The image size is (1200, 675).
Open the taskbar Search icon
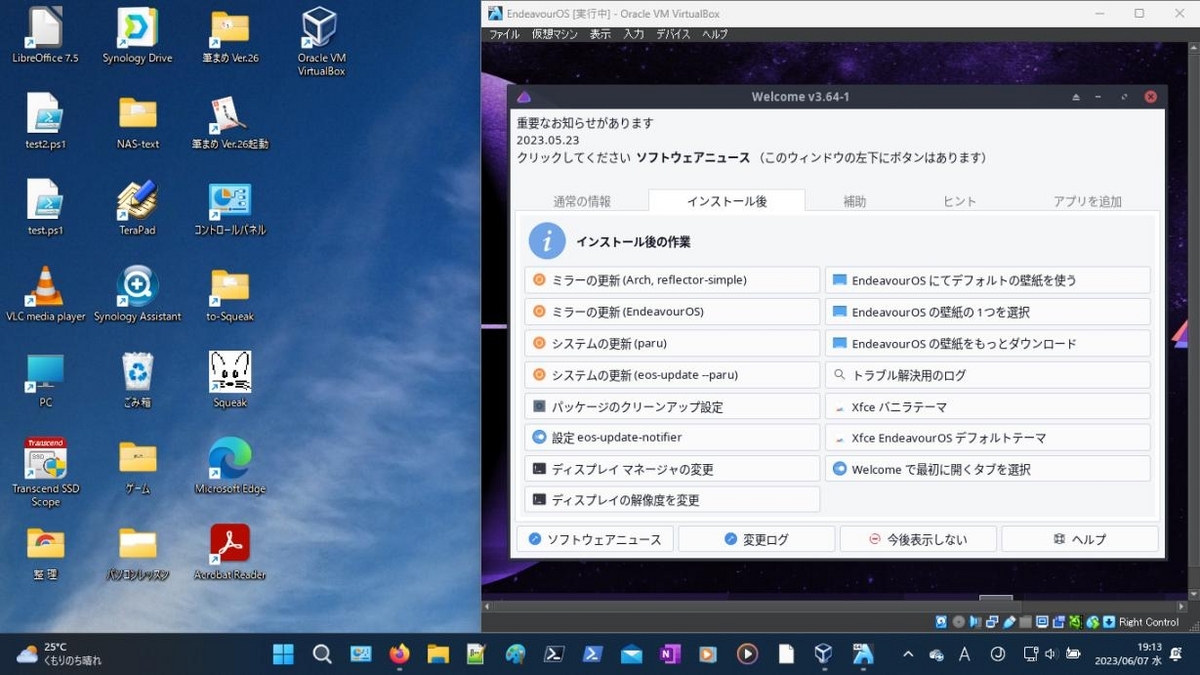pos(322,654)
